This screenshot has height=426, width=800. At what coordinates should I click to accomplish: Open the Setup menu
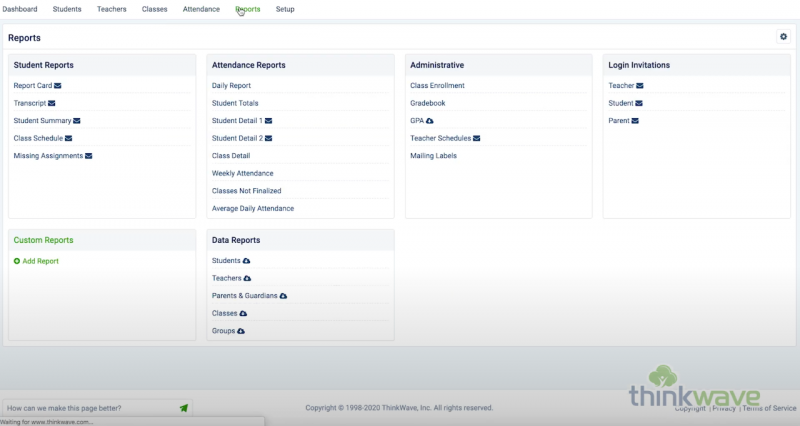[x=285, y=9]
